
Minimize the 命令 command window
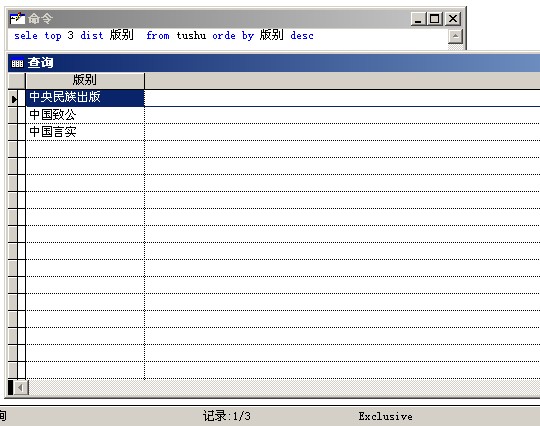click(418, 19)
